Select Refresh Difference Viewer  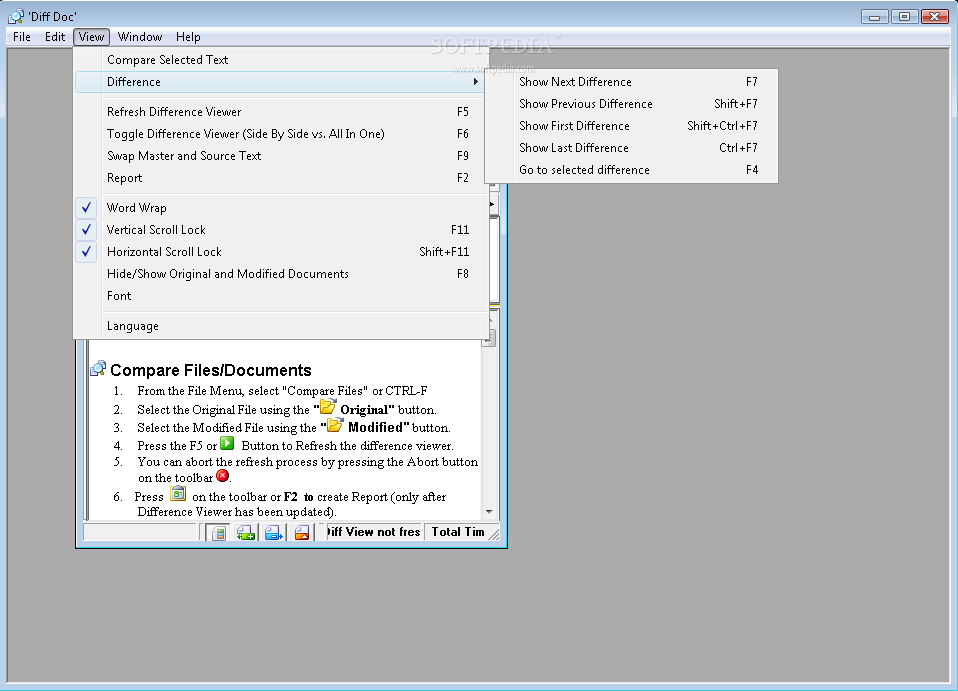coord(281,112)
